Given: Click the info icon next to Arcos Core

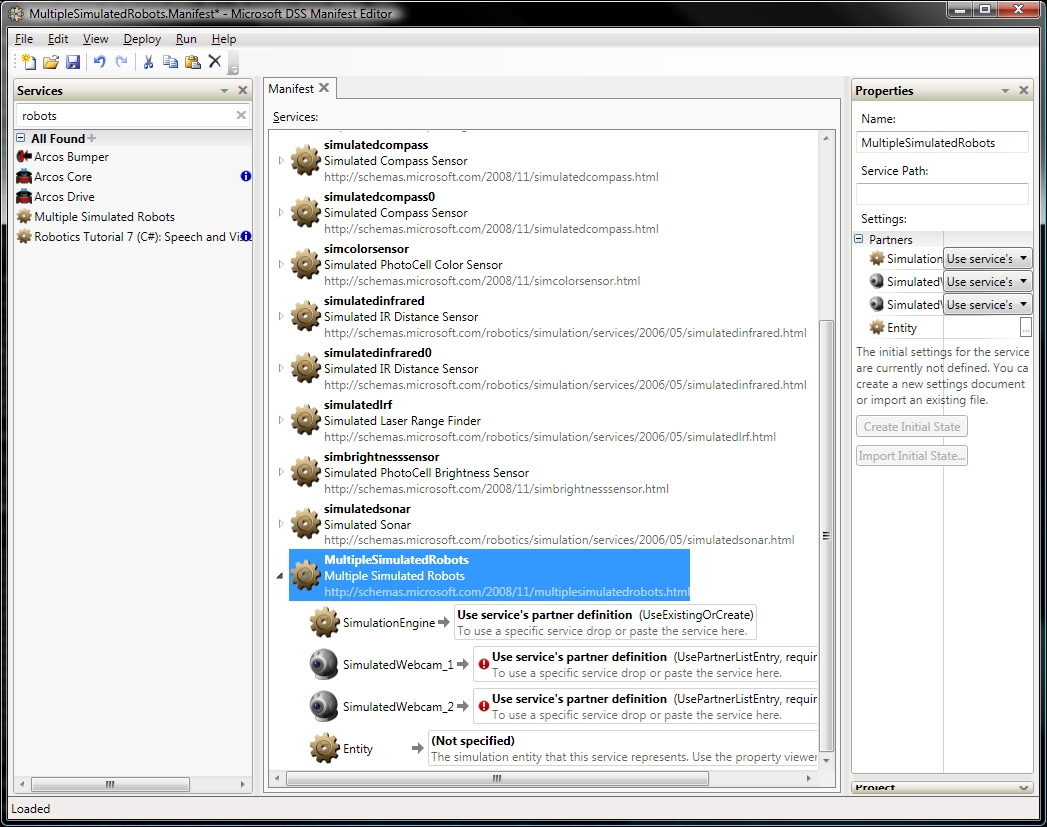Looking at the screenshot, I should point(246,176).
